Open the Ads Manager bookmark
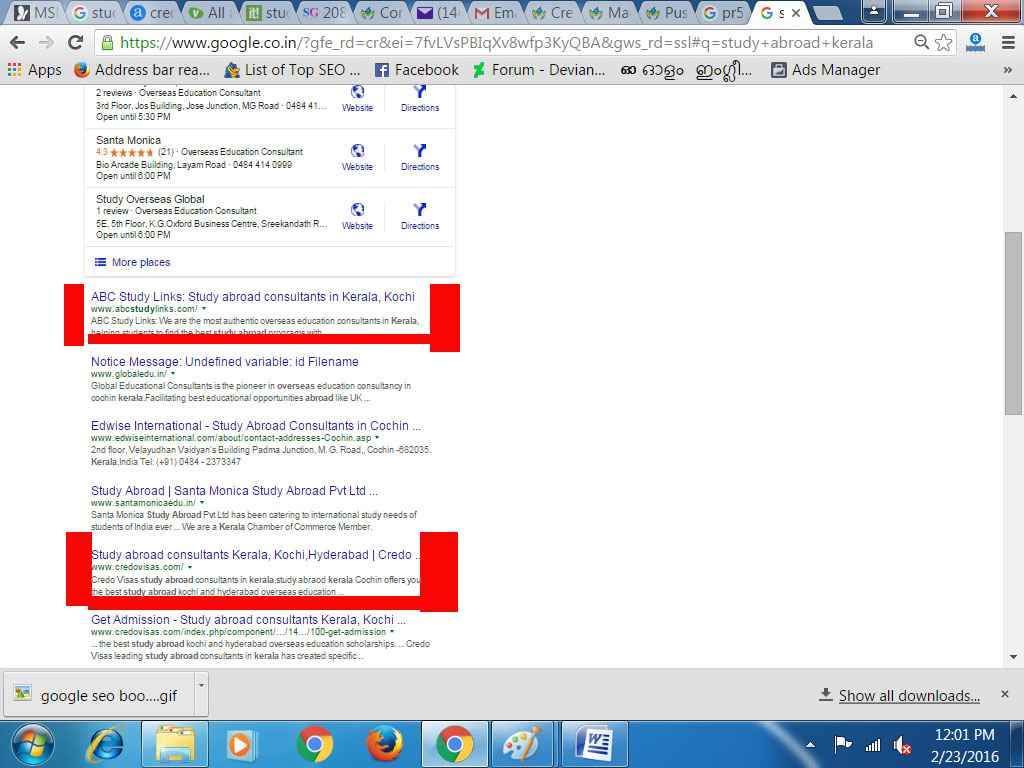The height and width of the screenshot is (768, 1024). tap(825, 70)
